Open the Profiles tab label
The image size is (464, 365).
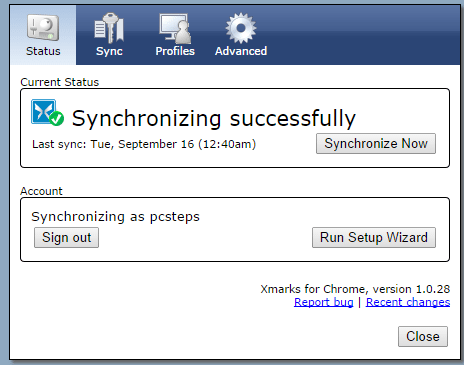[175, 51]
